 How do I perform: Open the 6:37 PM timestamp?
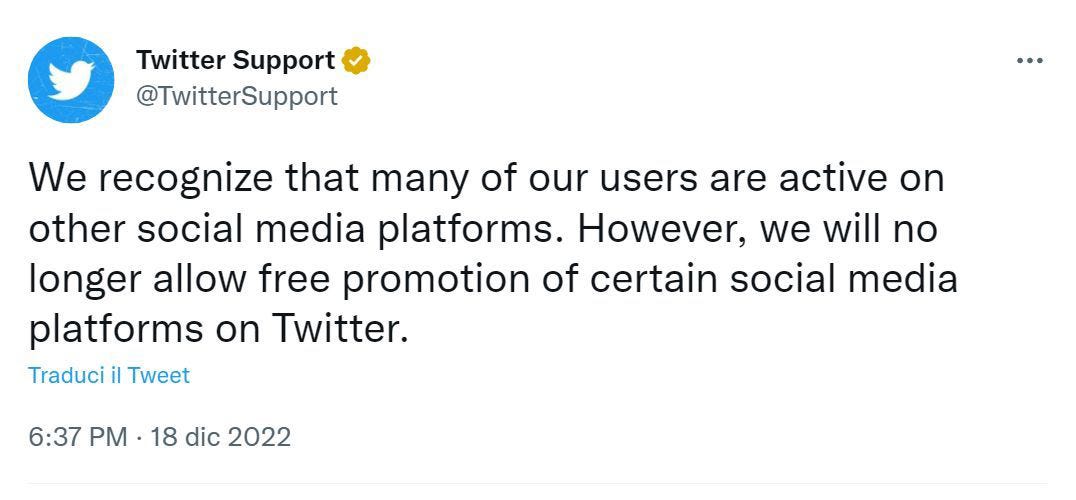coord(78,437)
